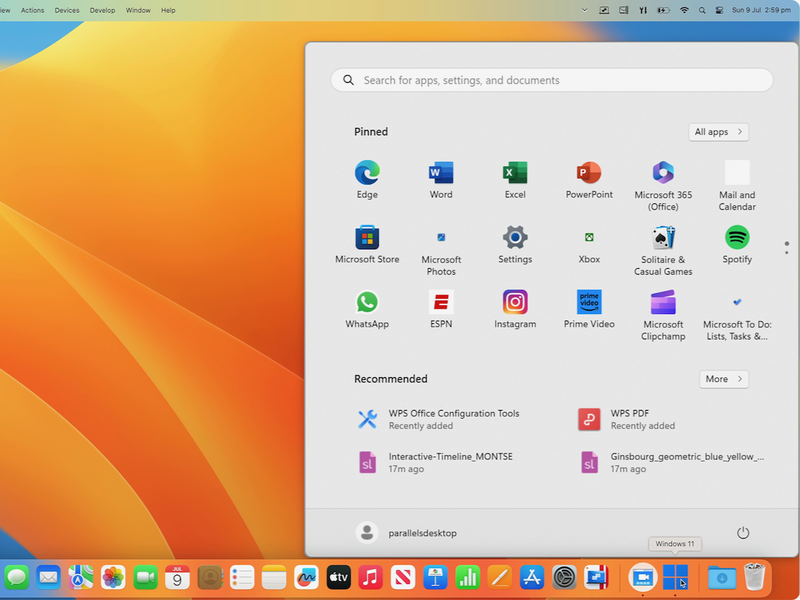Expand More recommended items
This screenshot has width=800, height=600.
(723, 379)
